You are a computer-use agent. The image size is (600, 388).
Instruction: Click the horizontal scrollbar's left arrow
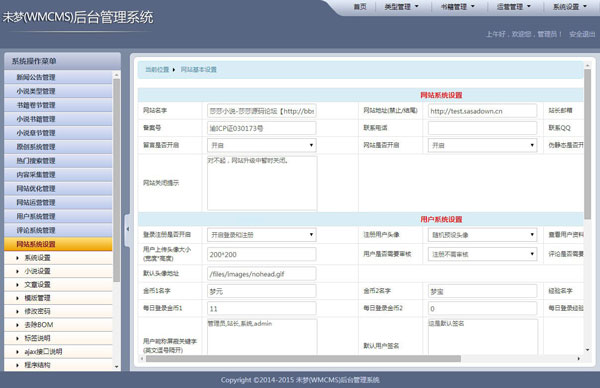click(x=142, y=359)
